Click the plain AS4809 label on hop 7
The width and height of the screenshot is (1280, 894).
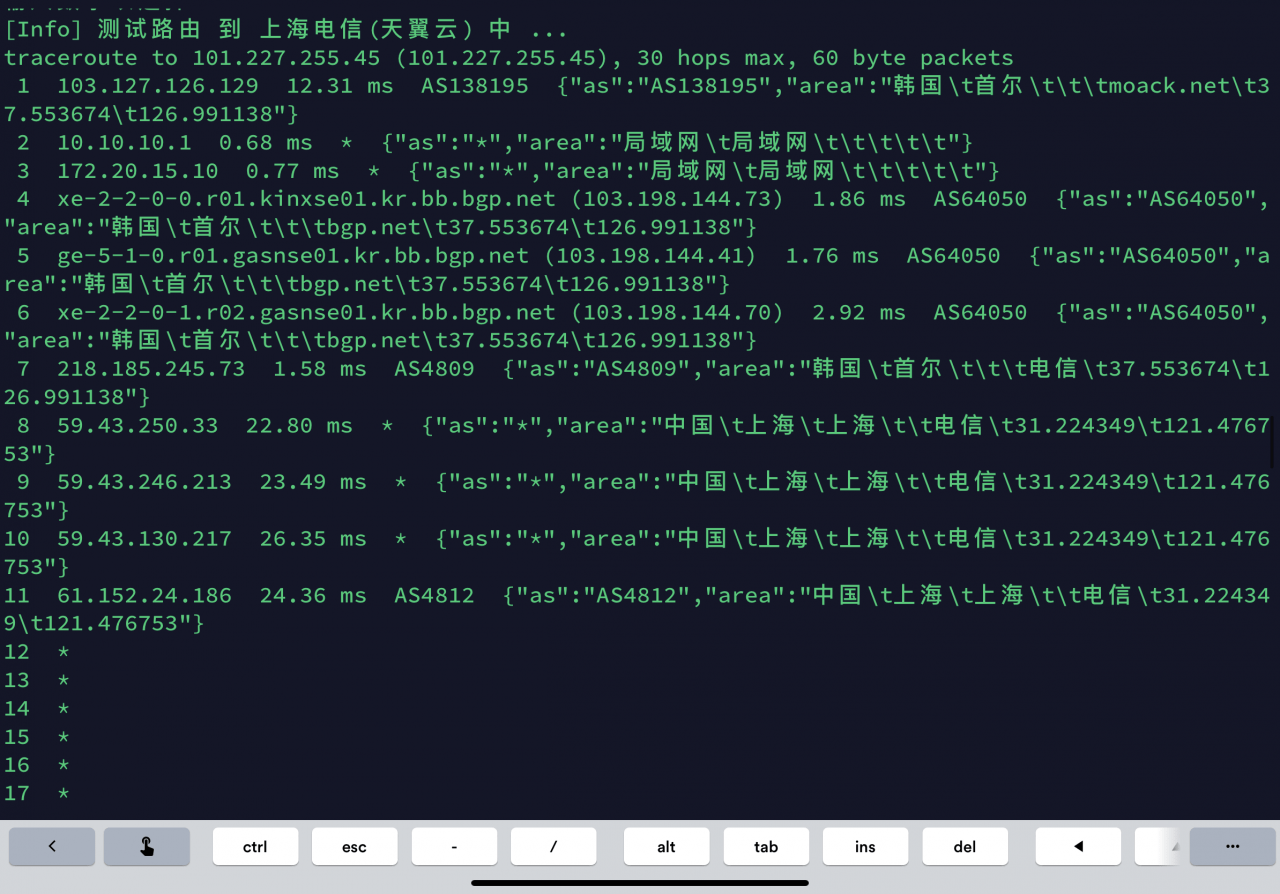434,369
